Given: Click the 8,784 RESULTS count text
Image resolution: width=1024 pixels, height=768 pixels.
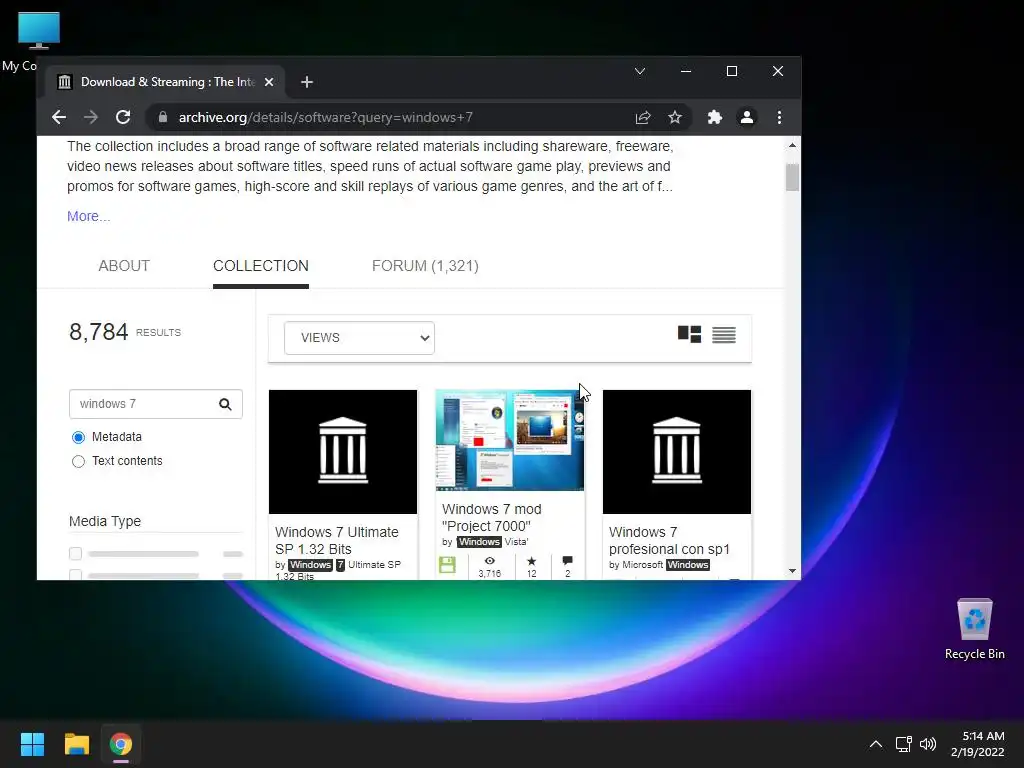Looking at the screenshot, I should tap(125, 332).
